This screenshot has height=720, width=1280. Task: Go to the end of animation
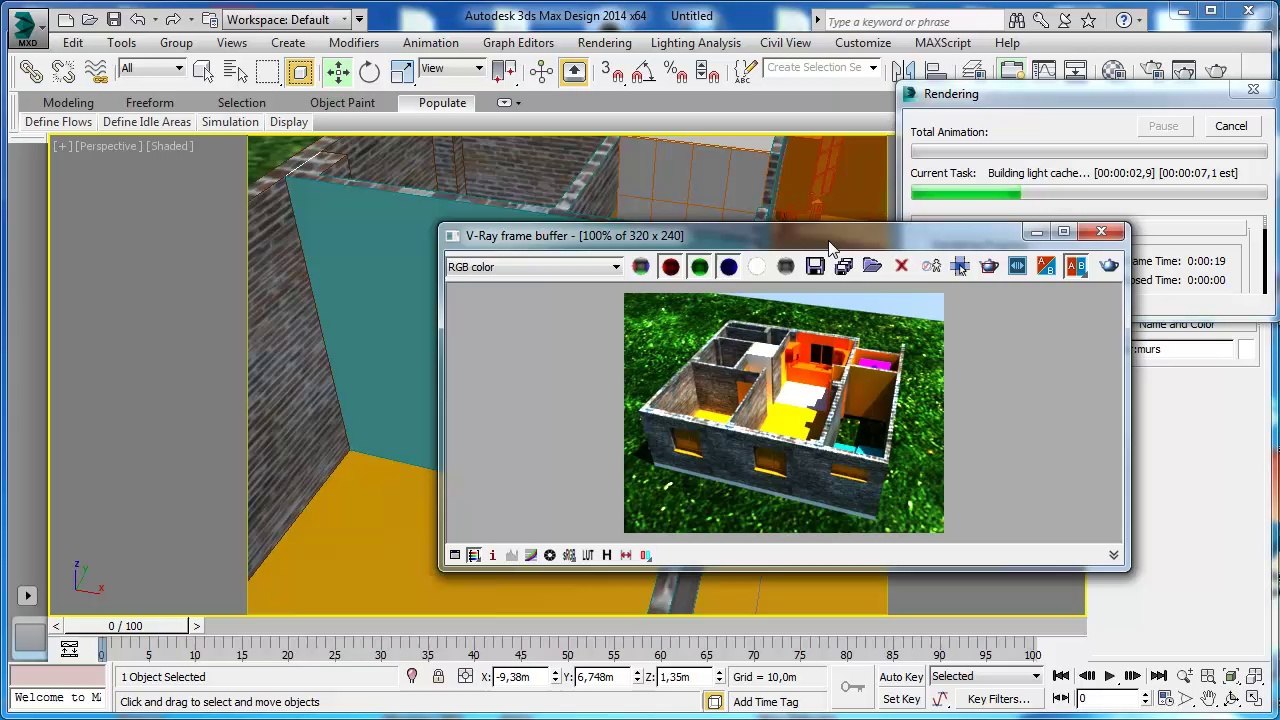(1158, 677)
